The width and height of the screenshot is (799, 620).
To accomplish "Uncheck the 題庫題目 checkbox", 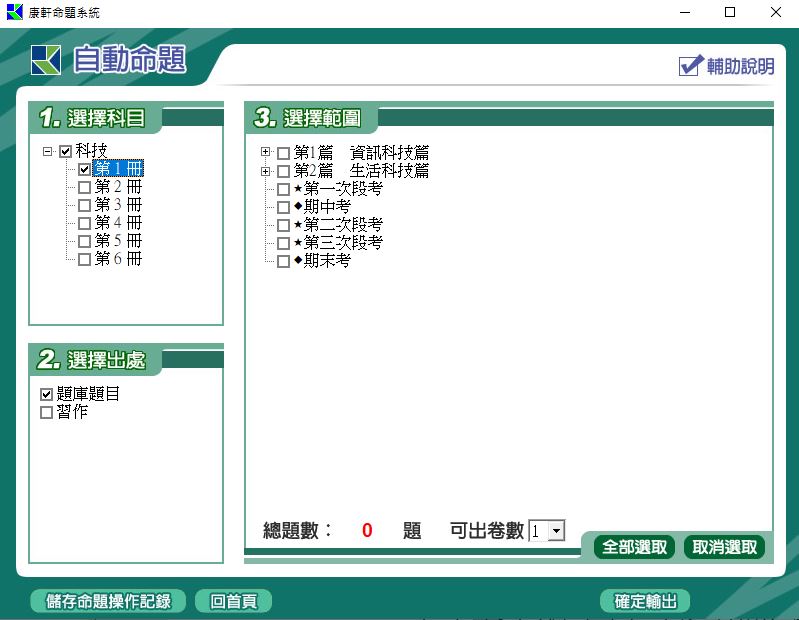I will pyautogui.click(x=46, y=395).
